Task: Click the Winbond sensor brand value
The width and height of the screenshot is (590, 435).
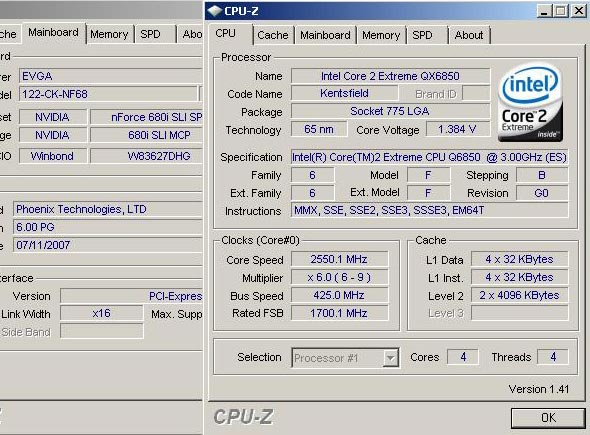Action: point(53,156)
